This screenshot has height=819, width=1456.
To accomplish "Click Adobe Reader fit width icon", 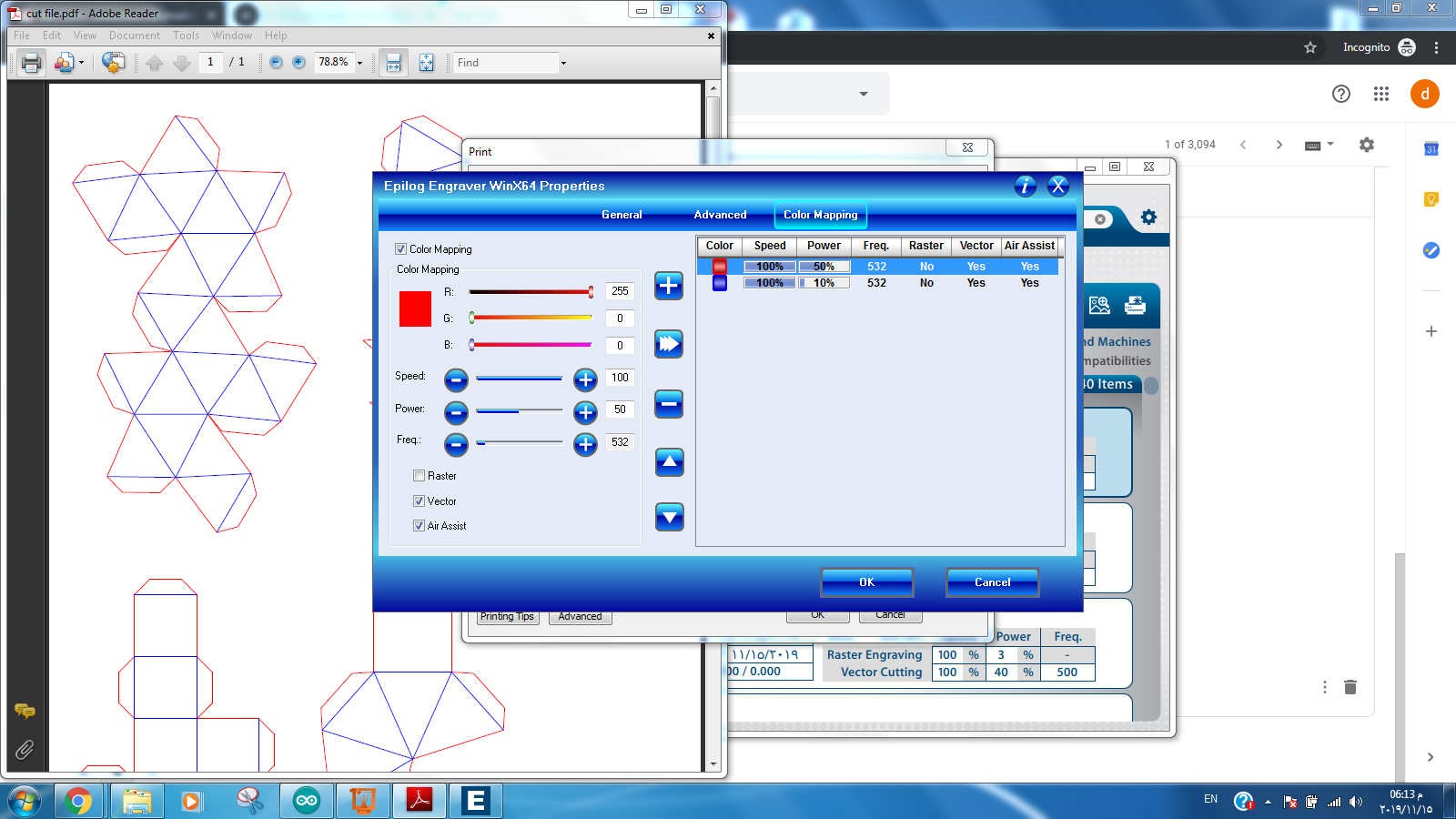I will pos(393,63).
